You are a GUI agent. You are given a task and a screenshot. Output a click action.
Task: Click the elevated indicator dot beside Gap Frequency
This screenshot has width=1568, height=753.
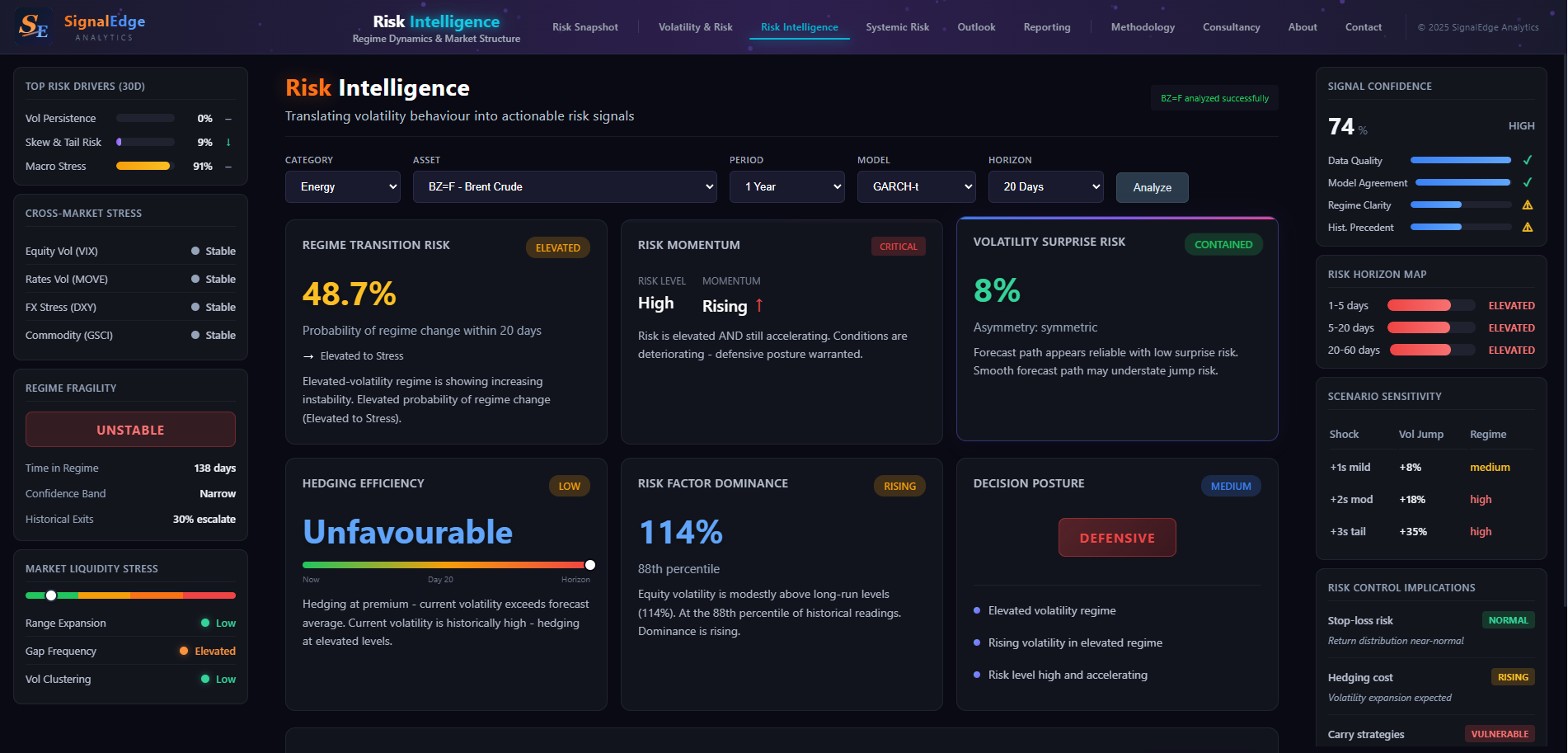(x=182, y=651)
